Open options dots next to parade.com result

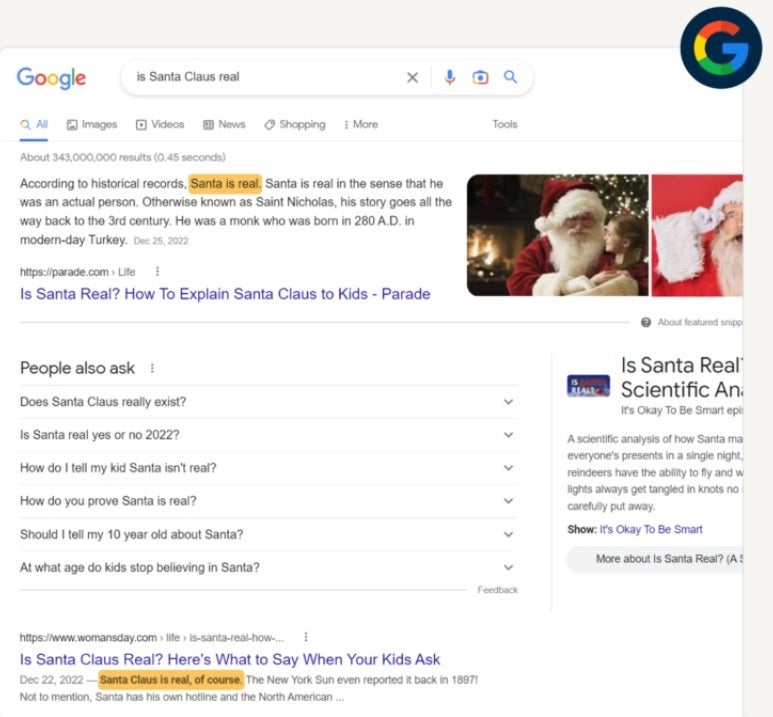click(x=157, y=271)
